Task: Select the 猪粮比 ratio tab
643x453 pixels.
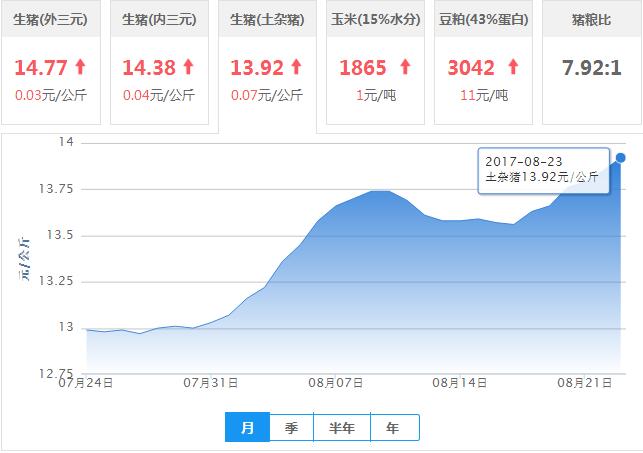Action: [592, 62]
